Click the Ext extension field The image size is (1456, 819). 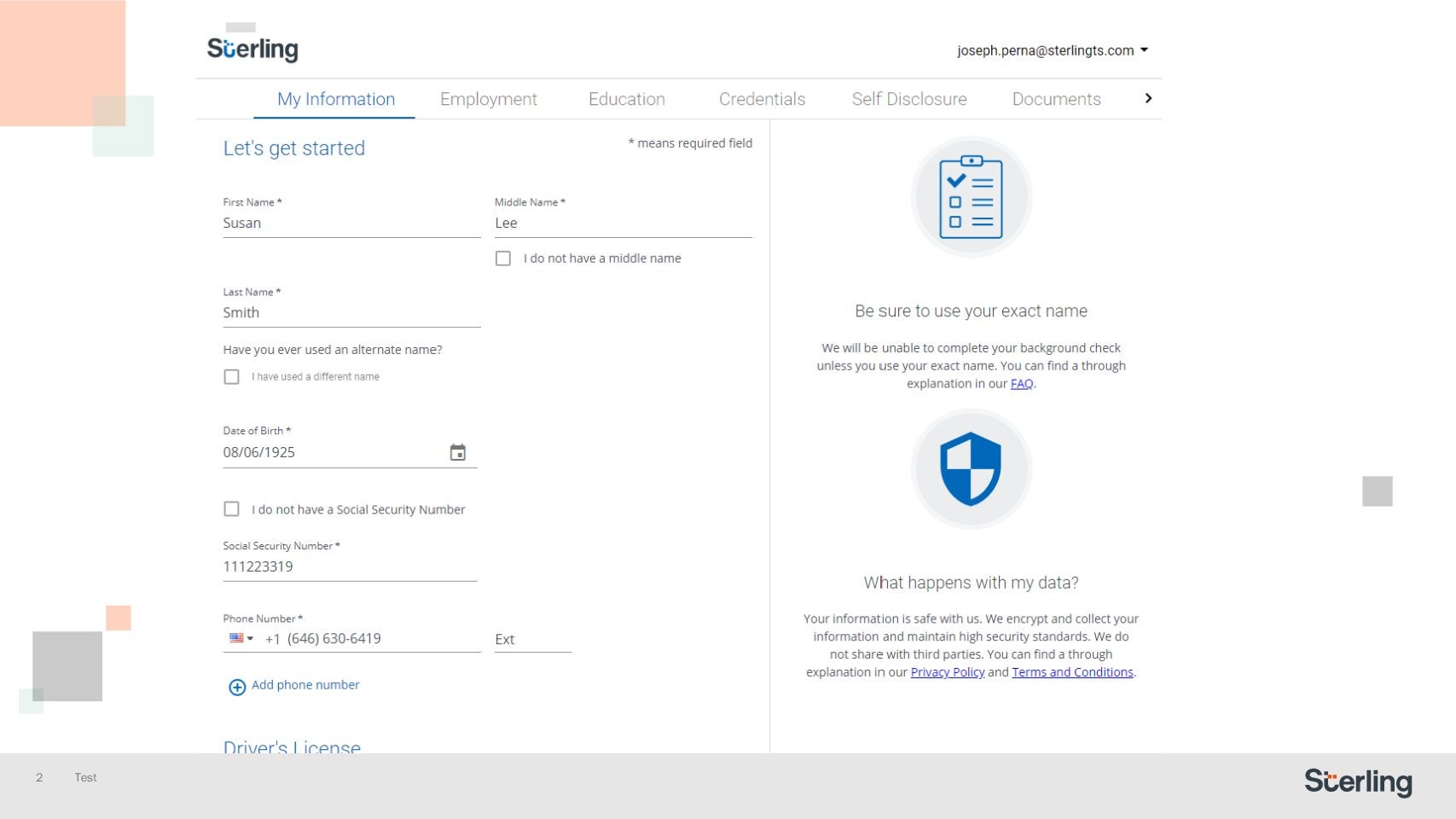tap(533, 640)
